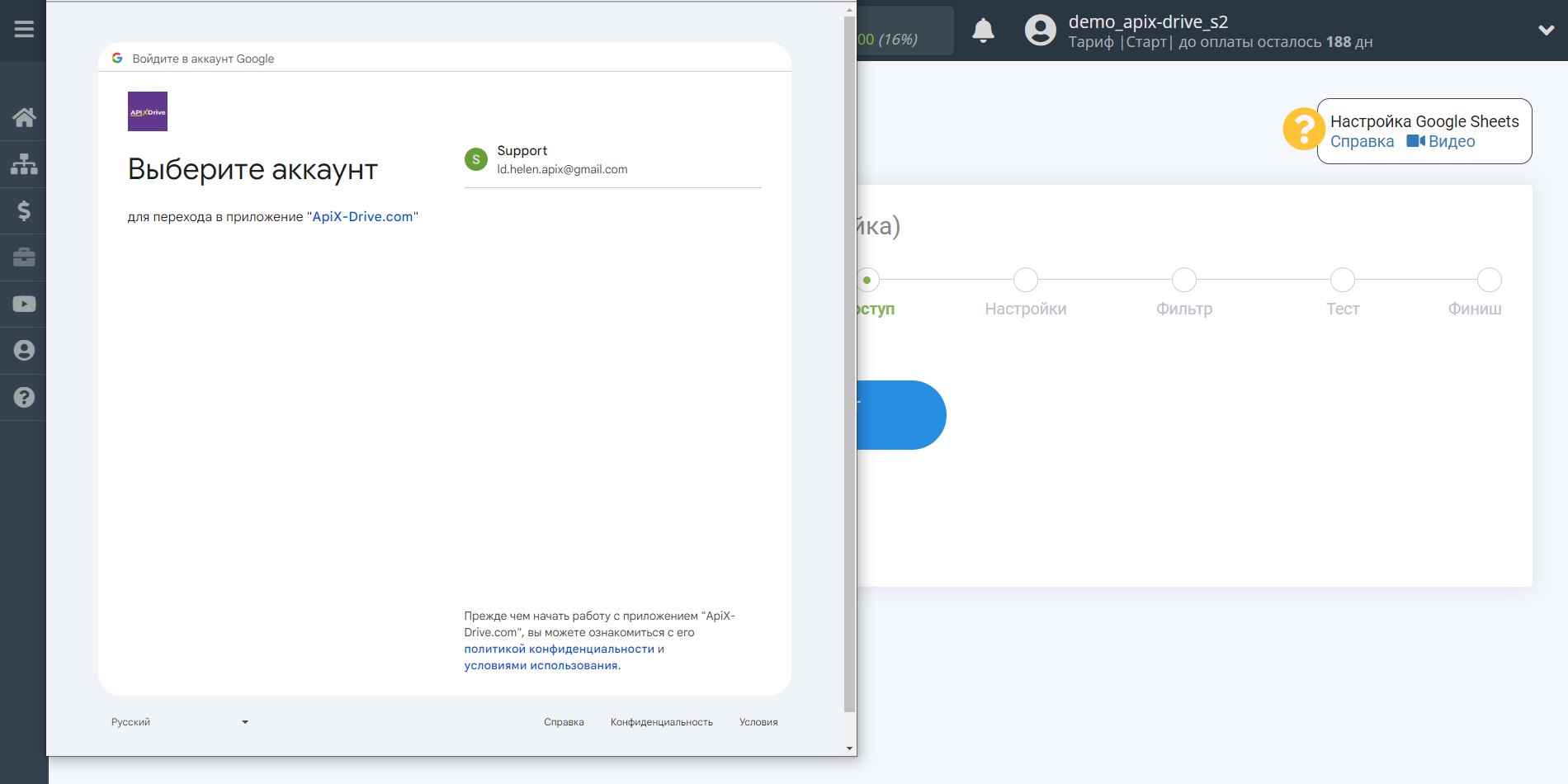The width and height of the screenshot is (1568, 784).
Task: Click the Google logo in popup header
Action: click(117, 59)
